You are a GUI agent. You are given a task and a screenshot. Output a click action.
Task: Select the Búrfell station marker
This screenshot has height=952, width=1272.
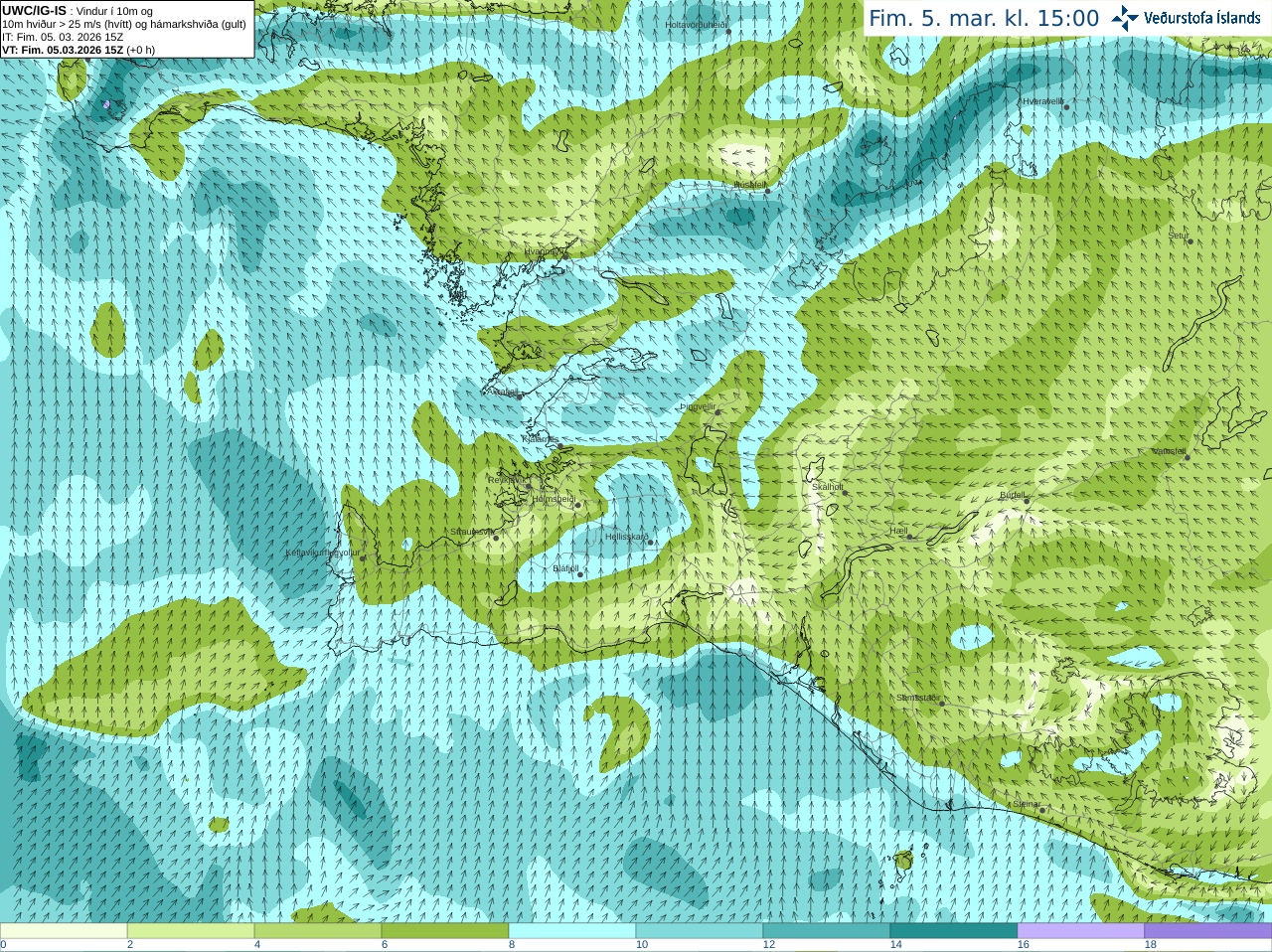[x=1027, y=501]
